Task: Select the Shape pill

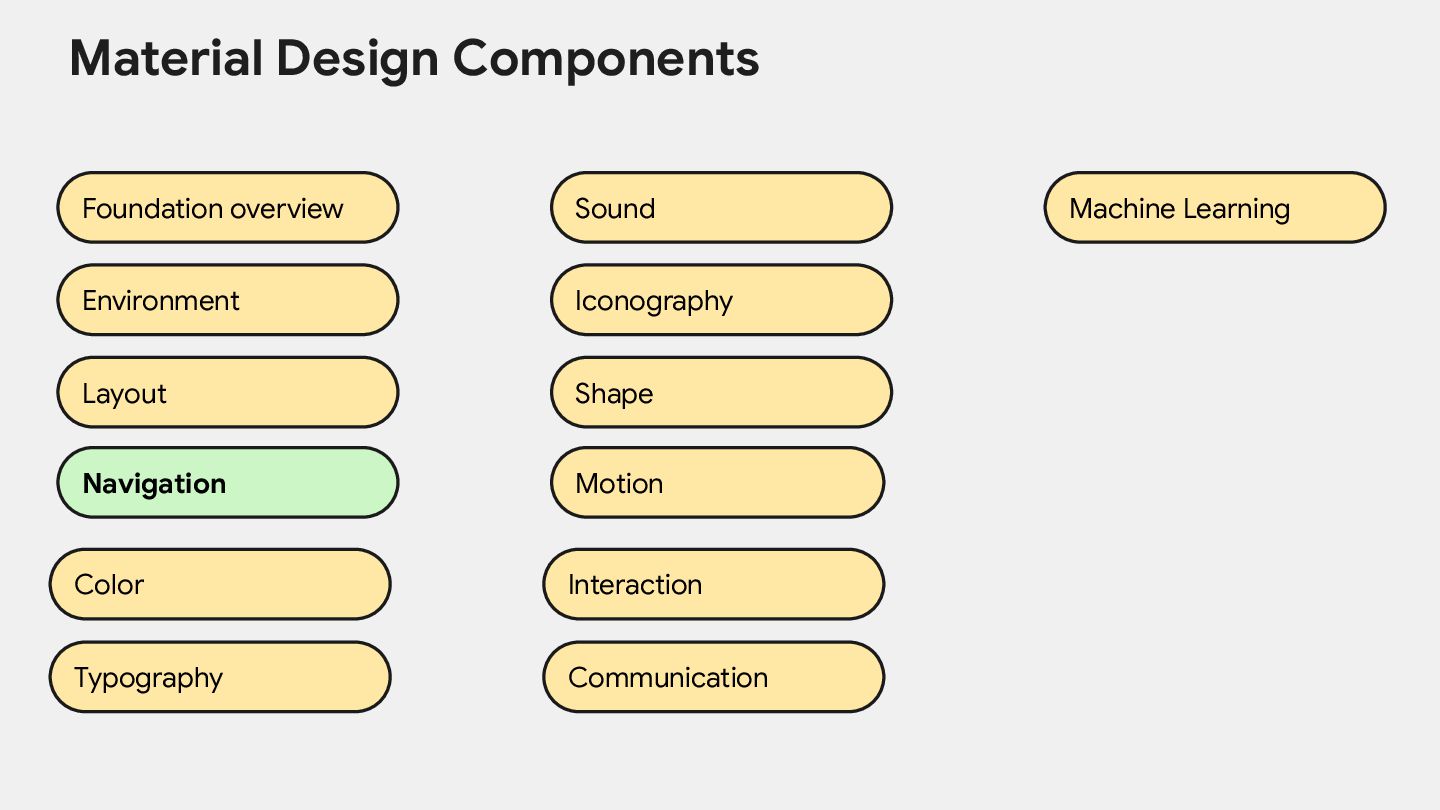Action: pos(721,392)
